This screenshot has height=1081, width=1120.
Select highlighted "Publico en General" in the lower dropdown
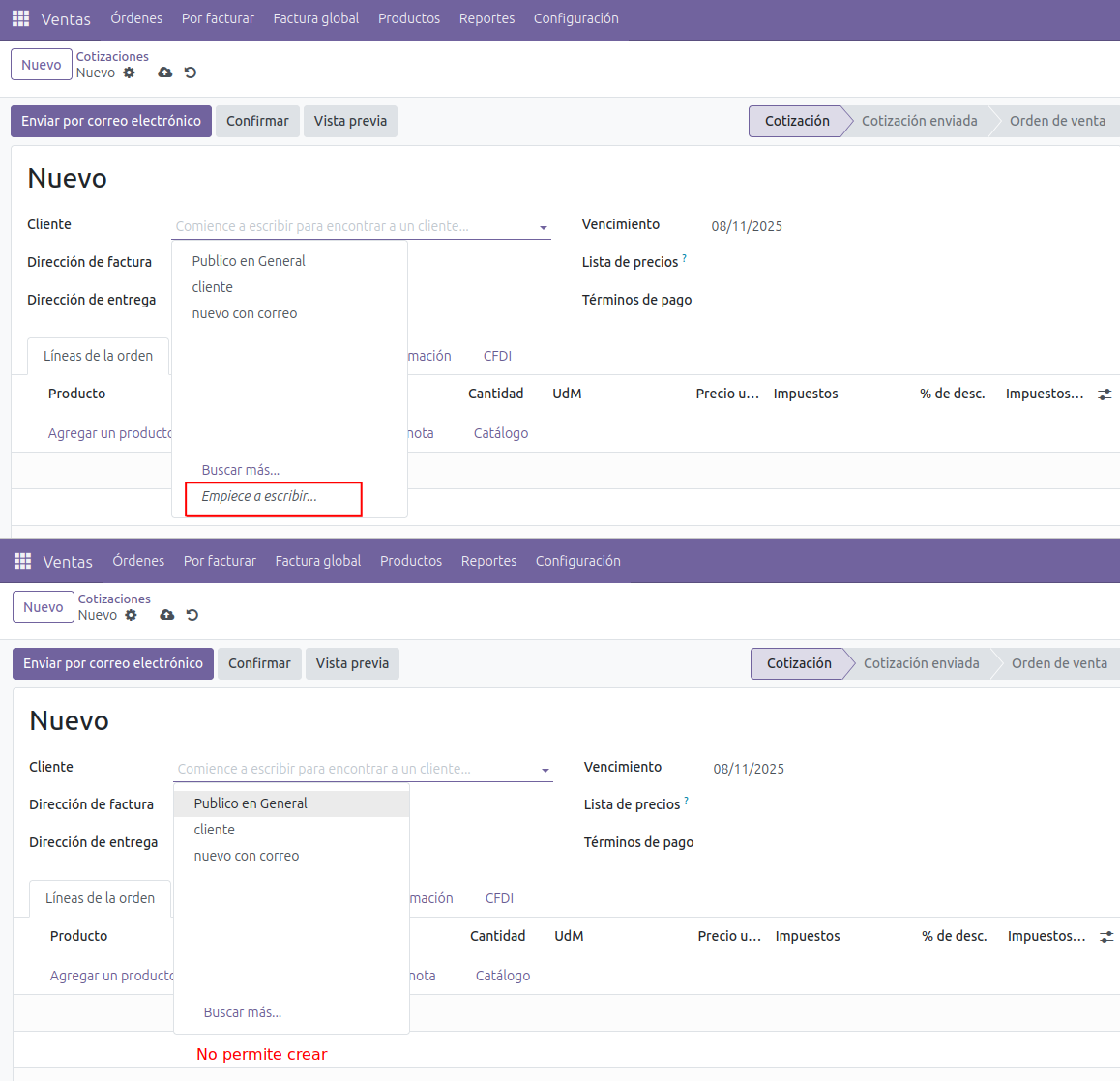coord(251,803)
